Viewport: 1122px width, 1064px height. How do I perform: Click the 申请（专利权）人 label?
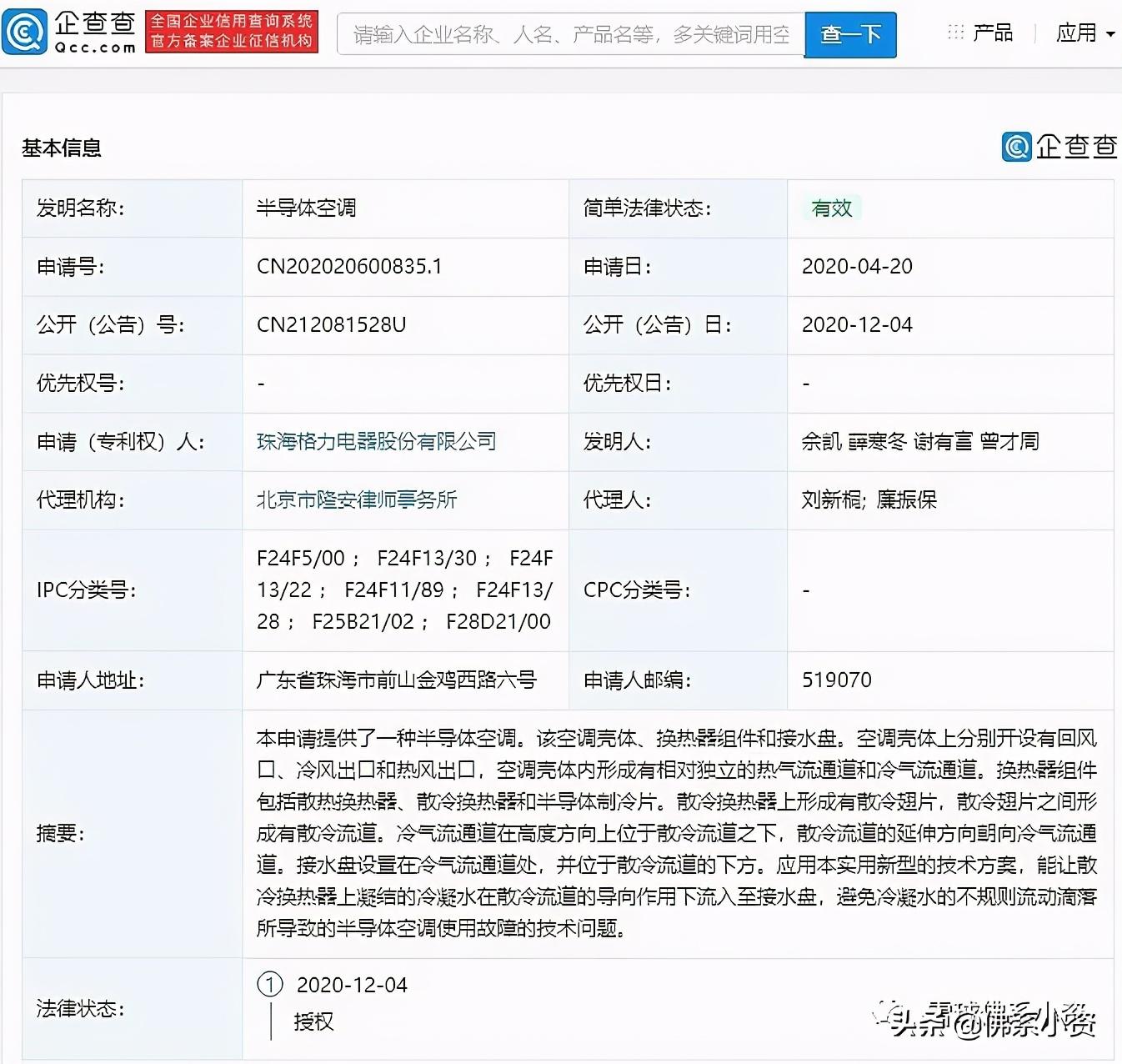[121, 441]
